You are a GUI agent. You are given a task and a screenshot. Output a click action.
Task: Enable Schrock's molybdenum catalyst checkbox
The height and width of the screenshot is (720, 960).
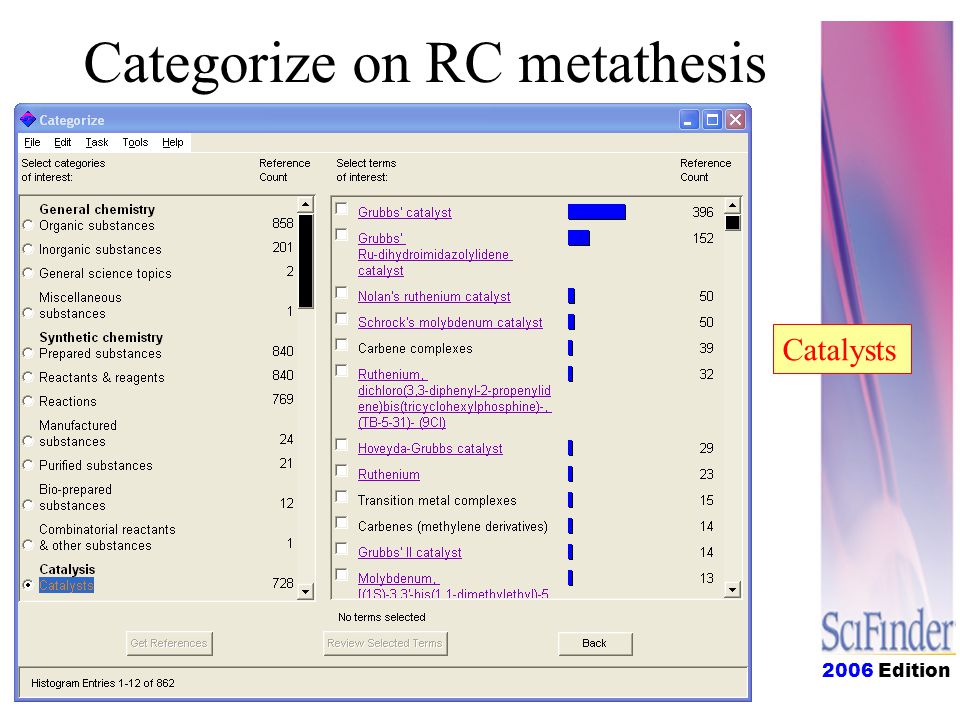pos(342,318)
